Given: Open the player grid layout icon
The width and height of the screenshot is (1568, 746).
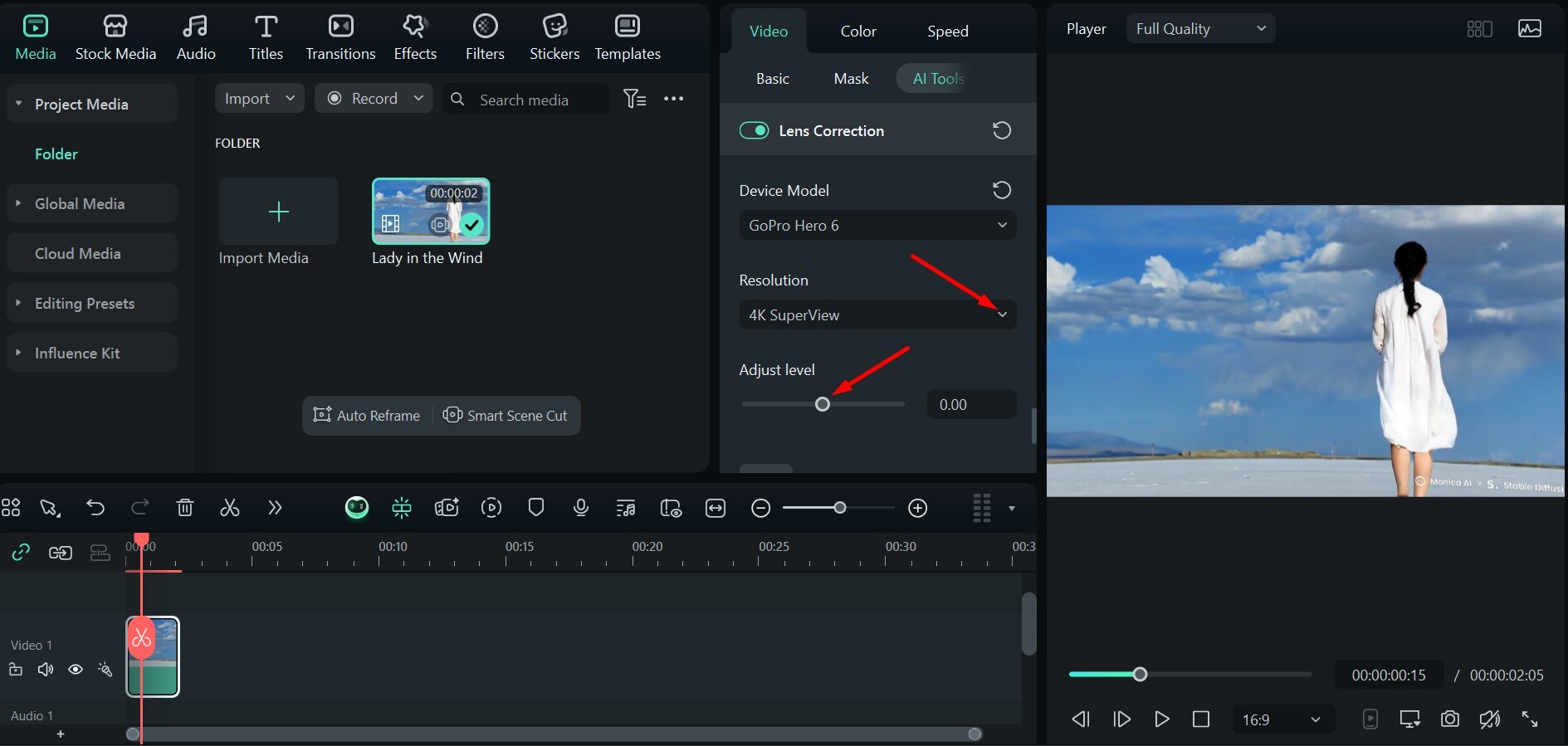Looking at the screenshot, I should pos(1479,29).
